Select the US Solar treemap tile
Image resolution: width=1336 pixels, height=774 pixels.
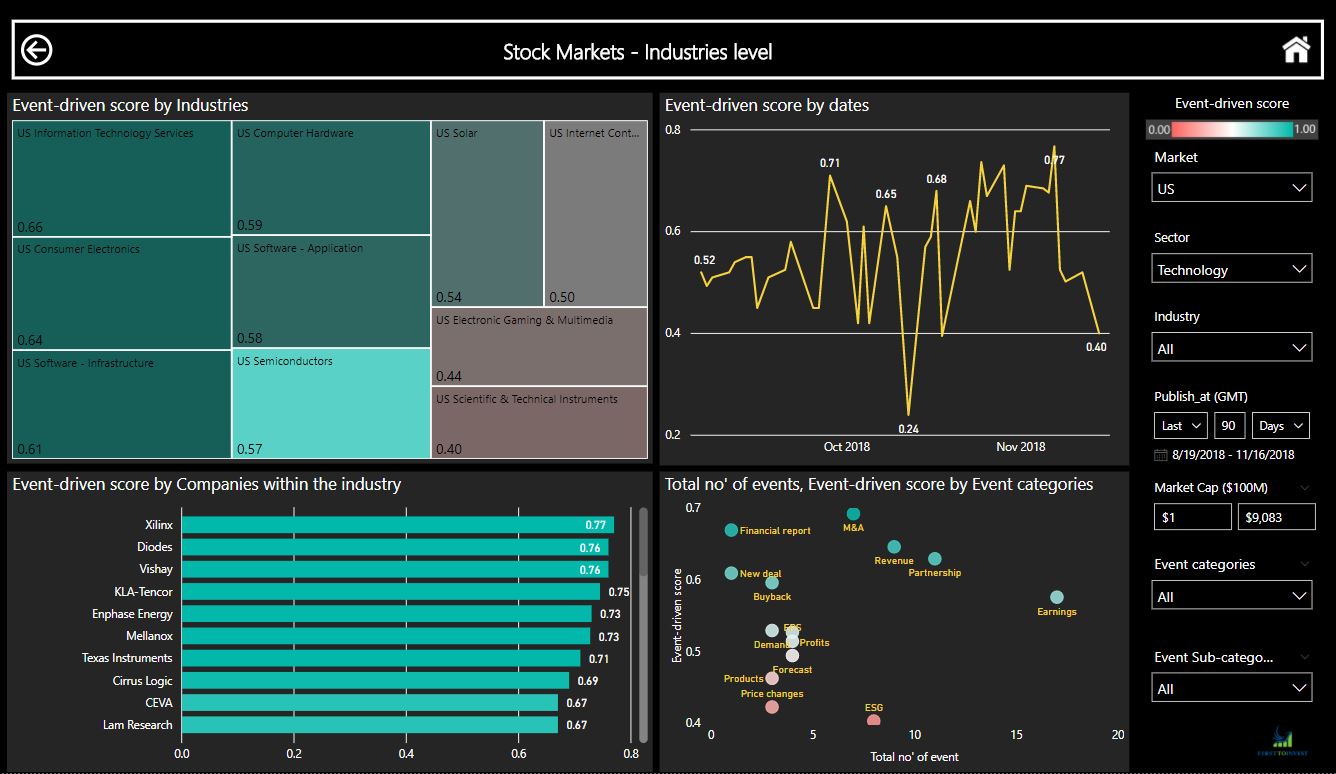pyautogui.click(x=487, y=214)
